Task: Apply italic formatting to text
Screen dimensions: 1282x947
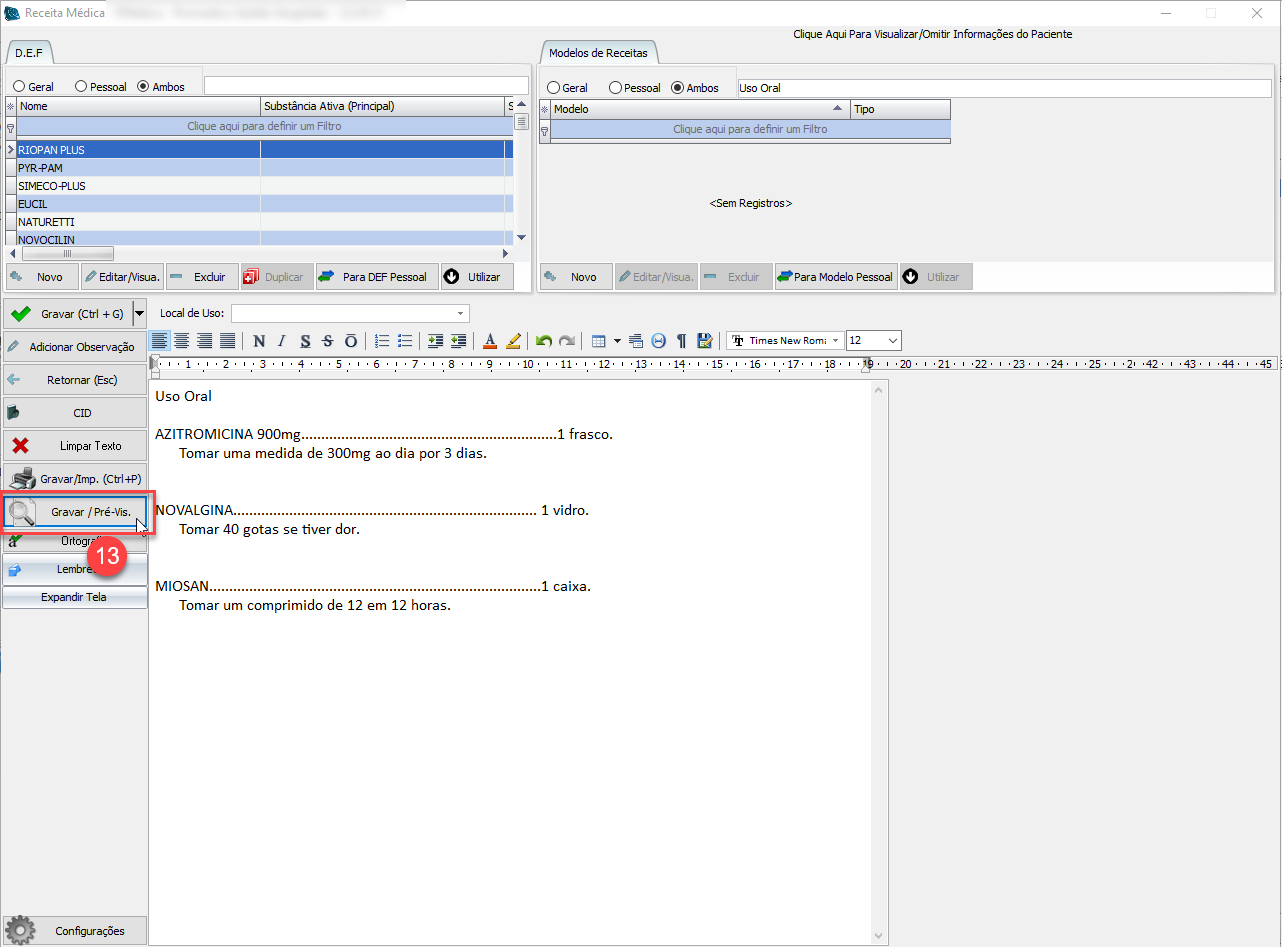Action: 282,341
